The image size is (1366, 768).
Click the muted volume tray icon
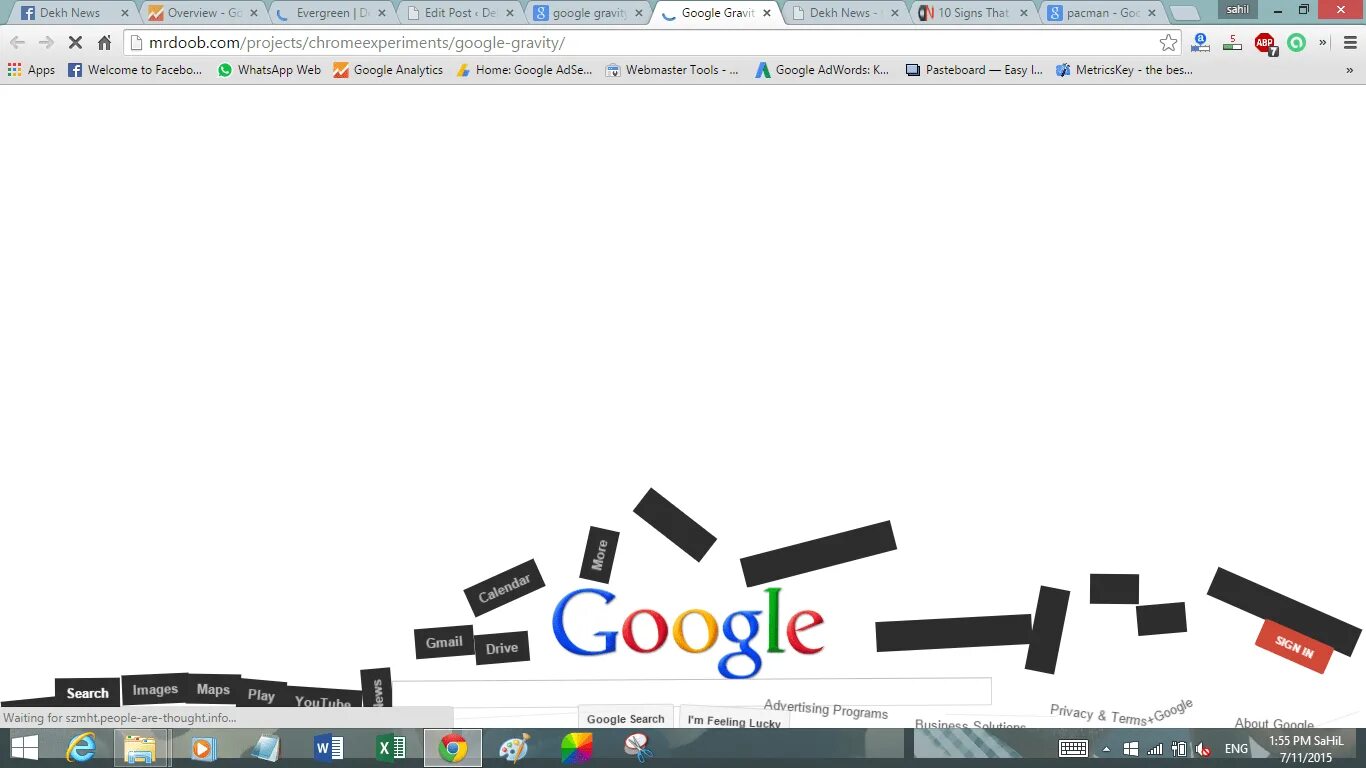1203,748
